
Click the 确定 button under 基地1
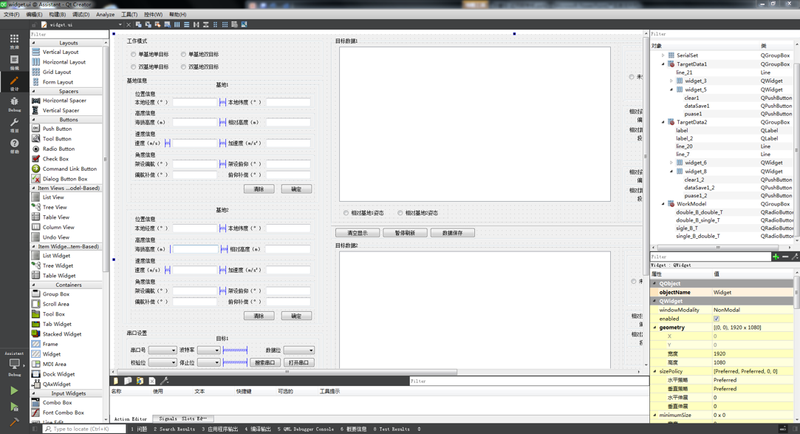coord(296,189)
